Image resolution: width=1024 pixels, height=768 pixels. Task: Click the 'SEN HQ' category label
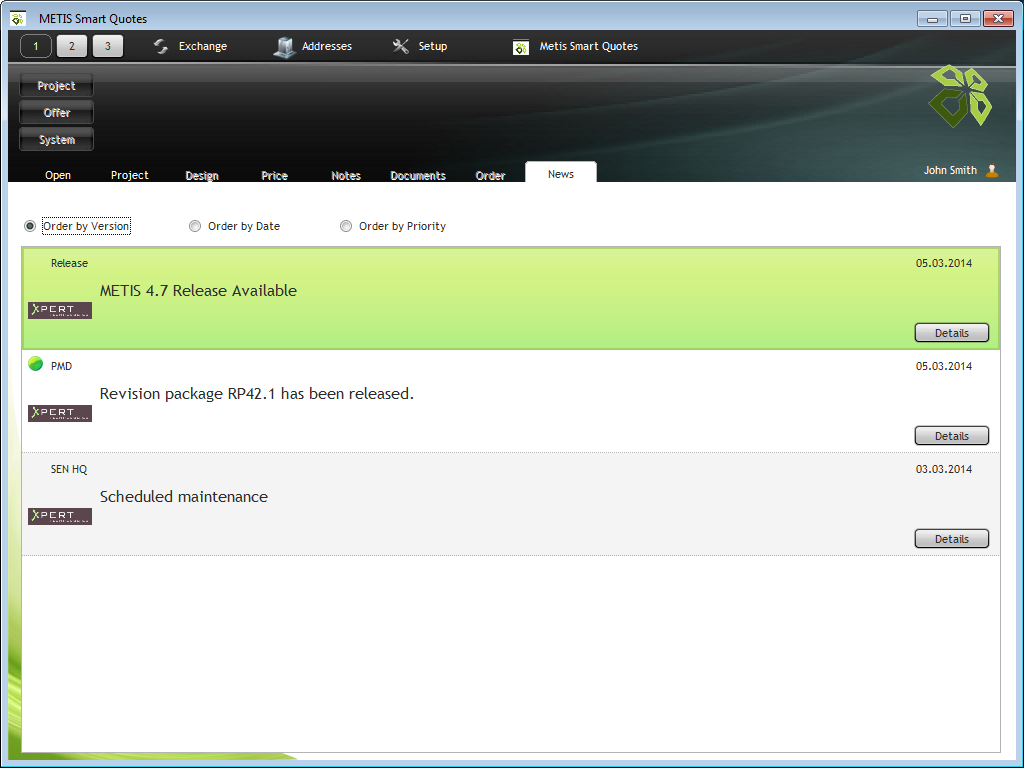coord(69,469)
